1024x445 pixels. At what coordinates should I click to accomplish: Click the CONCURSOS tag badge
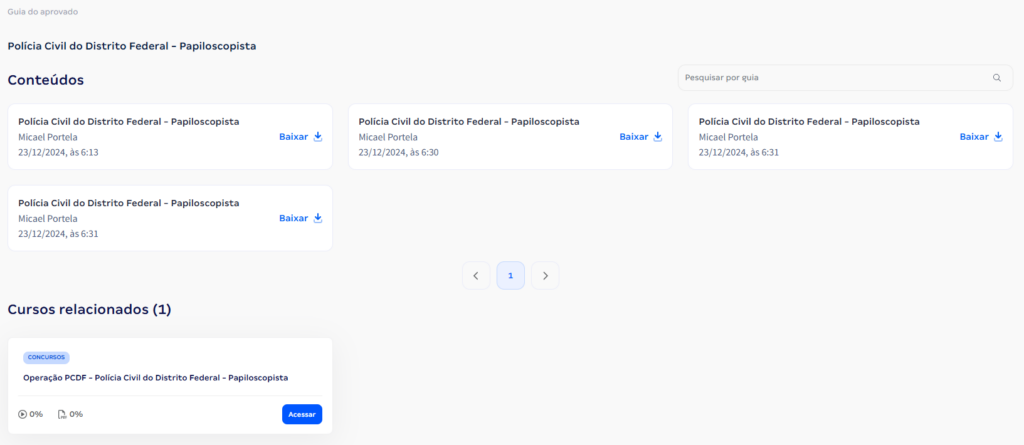[x=46, y=357]
